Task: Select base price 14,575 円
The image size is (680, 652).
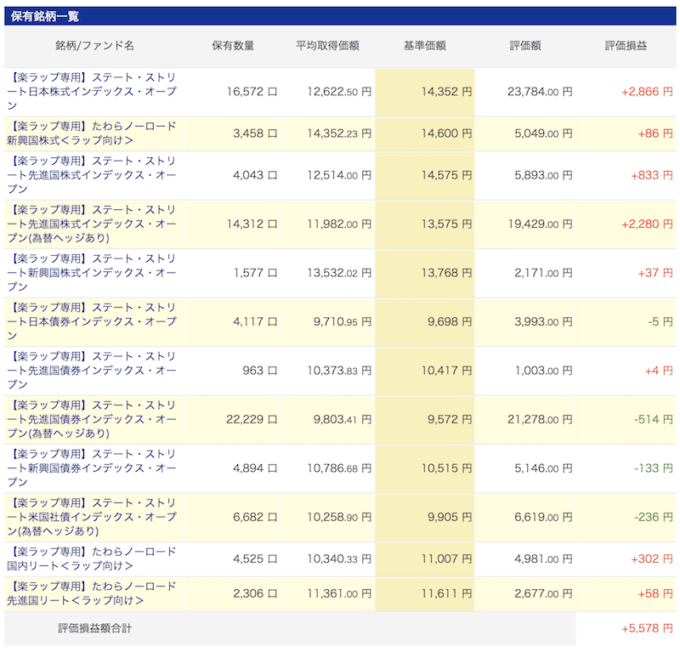Action: pos(446,175)
